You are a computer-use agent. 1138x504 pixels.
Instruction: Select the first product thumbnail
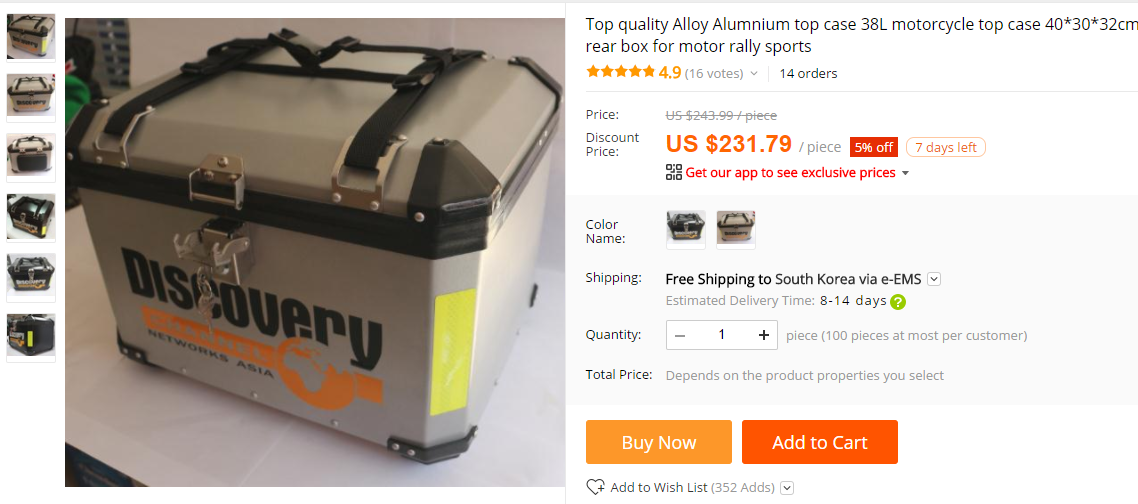tap(31, 36)
